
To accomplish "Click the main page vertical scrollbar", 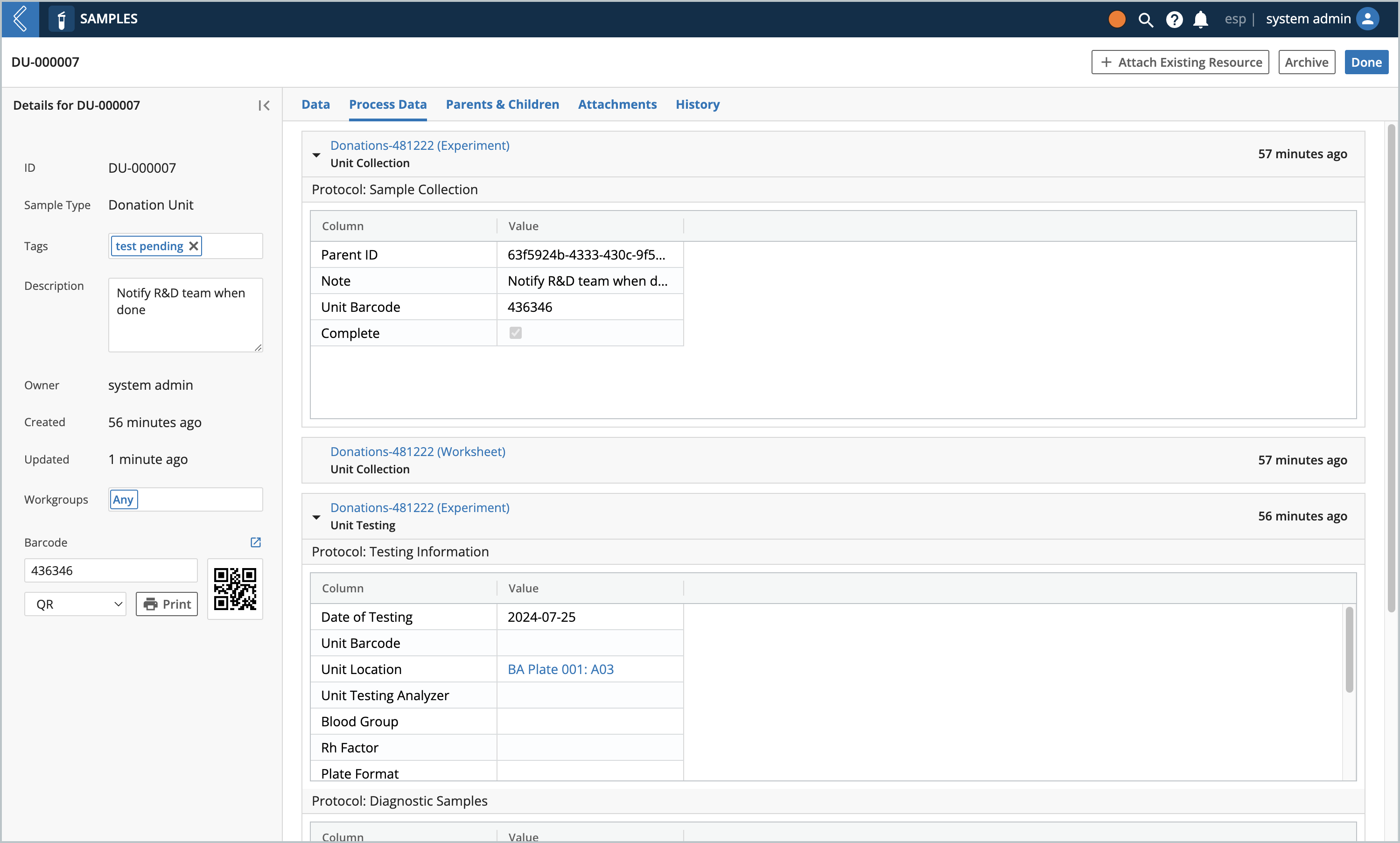I will point(1391,369).
